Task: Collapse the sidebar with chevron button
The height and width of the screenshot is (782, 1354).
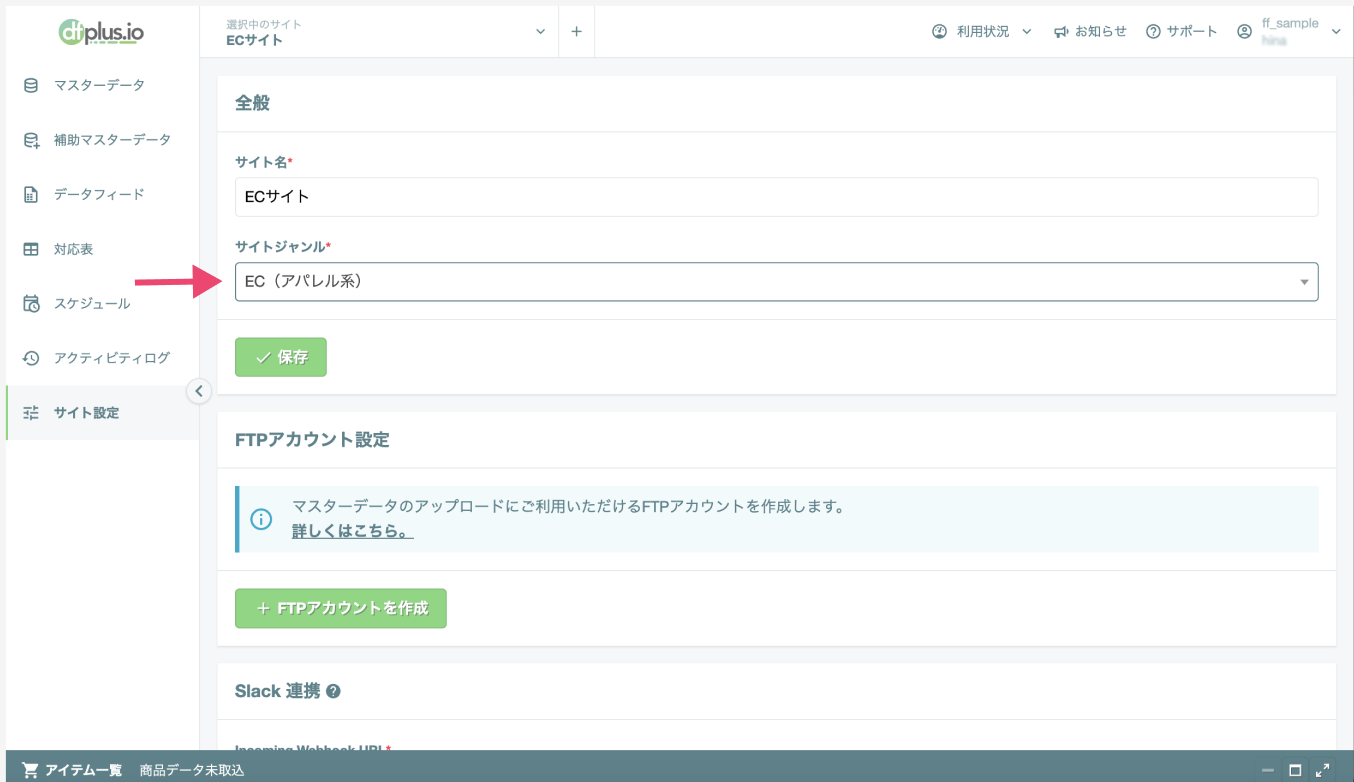Action: click(199, 391)
